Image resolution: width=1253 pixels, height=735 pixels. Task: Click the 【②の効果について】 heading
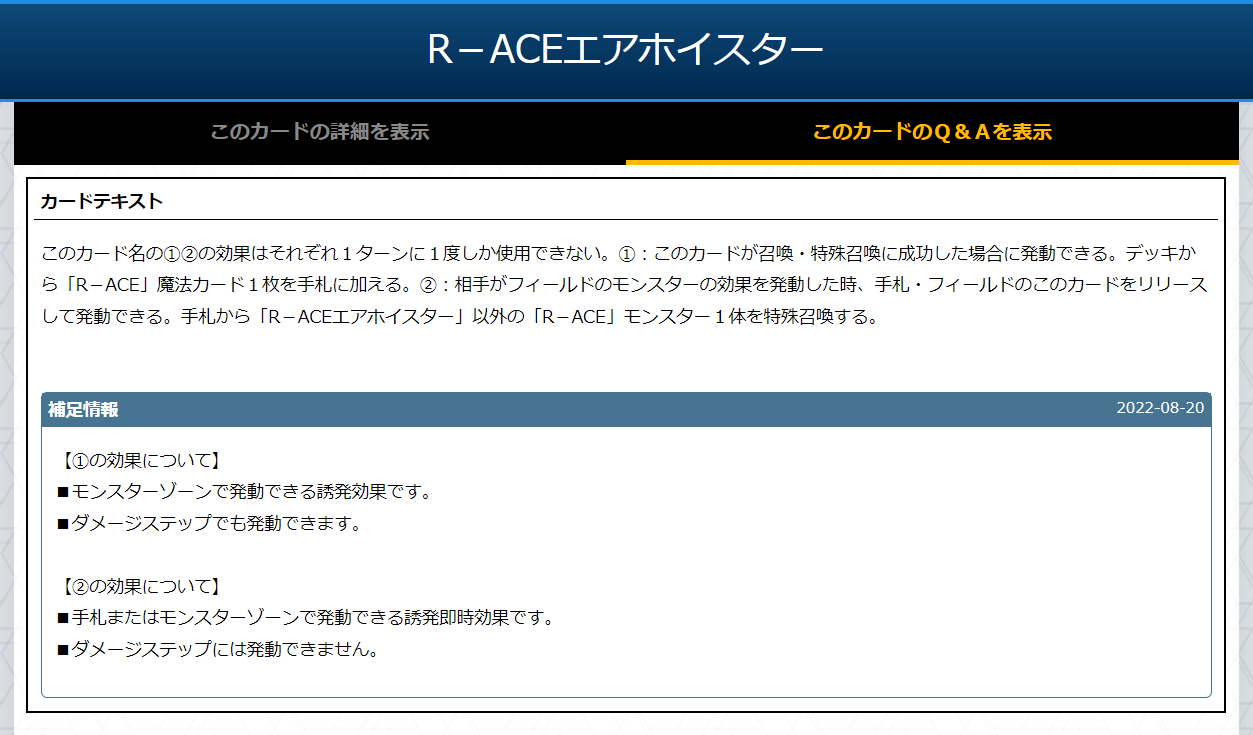[139, 587]
